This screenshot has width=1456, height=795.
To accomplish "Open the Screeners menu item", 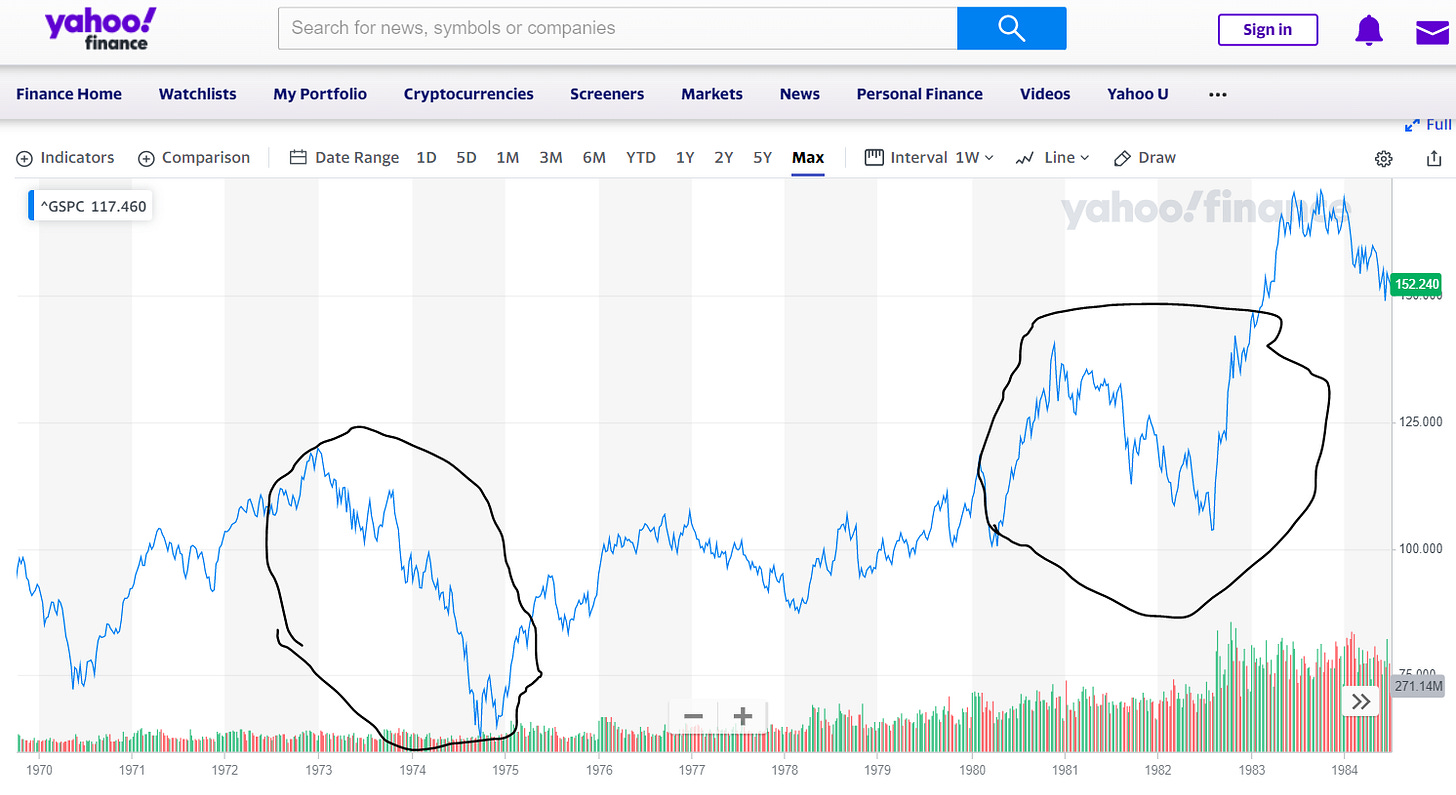I will click(607, 94).
